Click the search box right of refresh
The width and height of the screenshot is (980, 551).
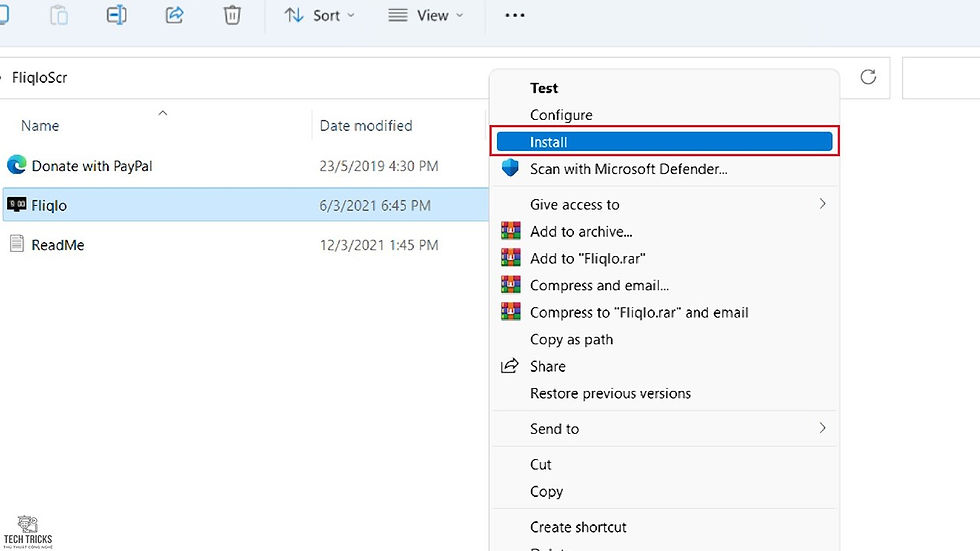pos(941,77)
